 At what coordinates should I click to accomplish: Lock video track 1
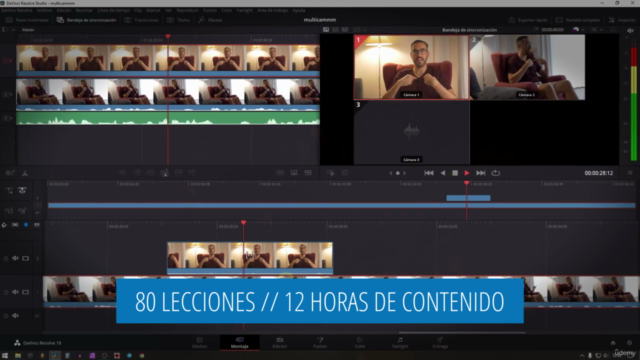[6, 292]
